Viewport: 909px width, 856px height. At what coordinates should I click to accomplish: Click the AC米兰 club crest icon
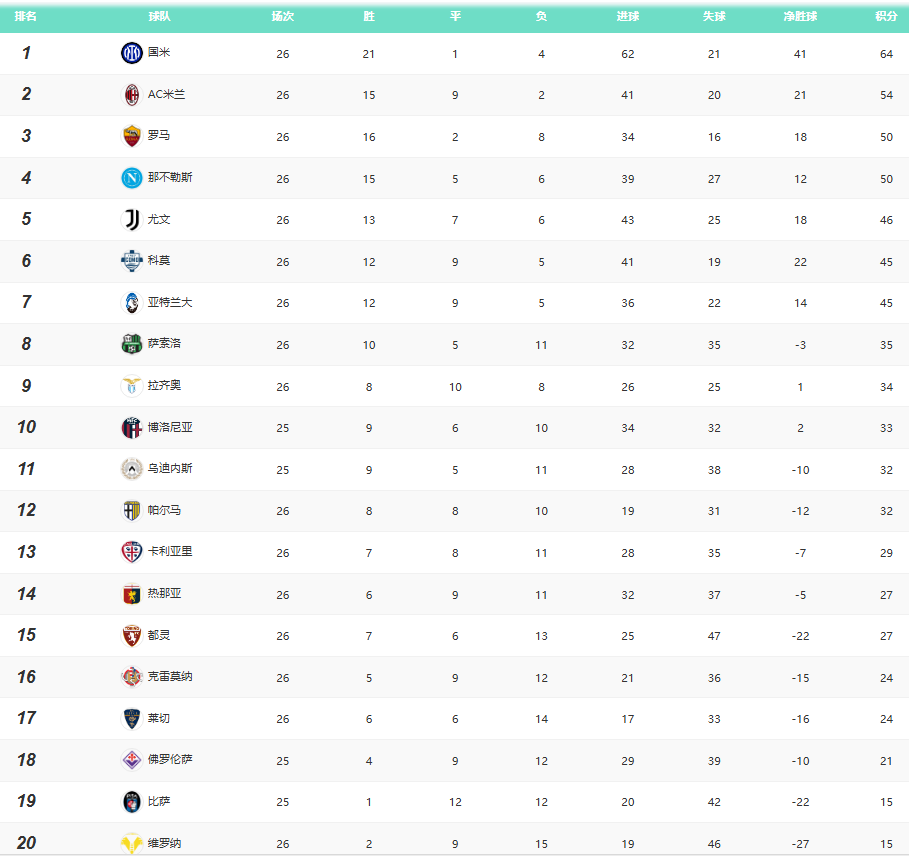131,95
